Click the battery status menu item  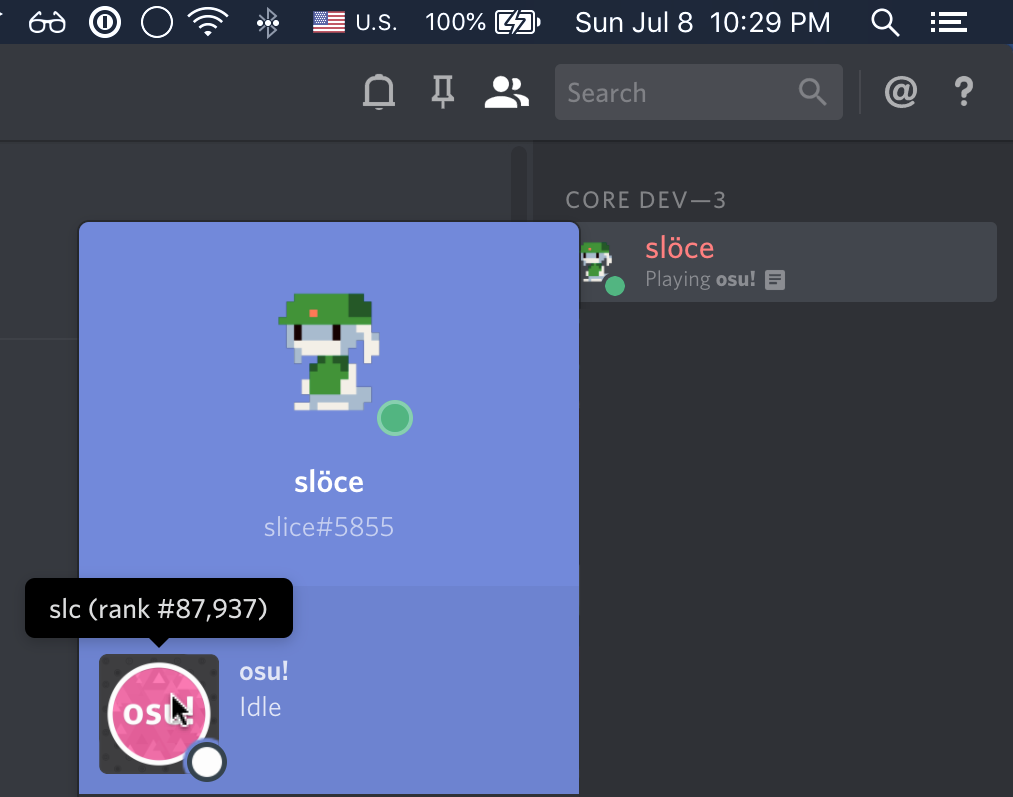(x=483, y=23)
